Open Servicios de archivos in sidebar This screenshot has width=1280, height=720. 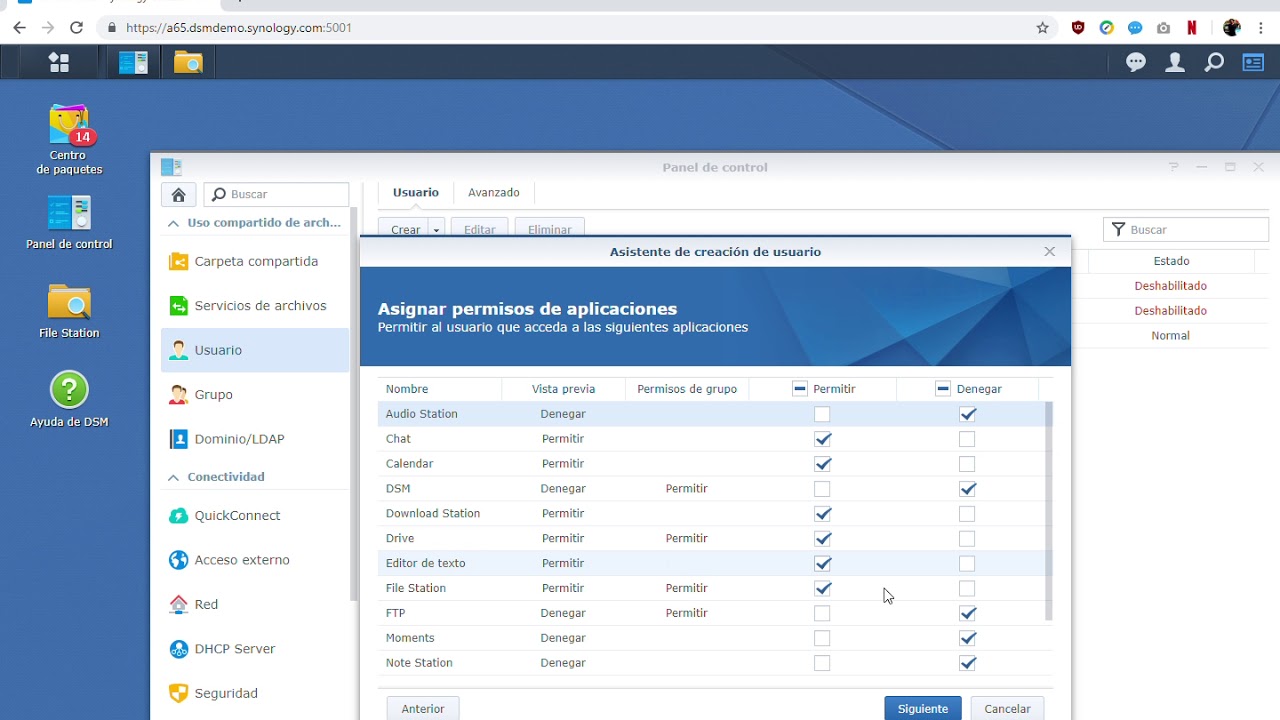point(255,305)
